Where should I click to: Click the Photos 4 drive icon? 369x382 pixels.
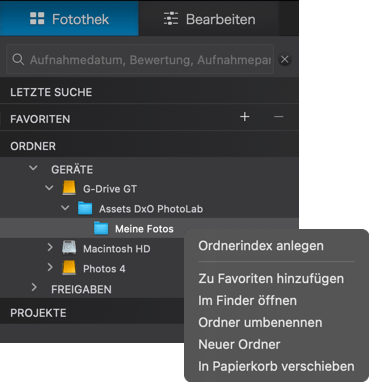[x=69, y=268]
